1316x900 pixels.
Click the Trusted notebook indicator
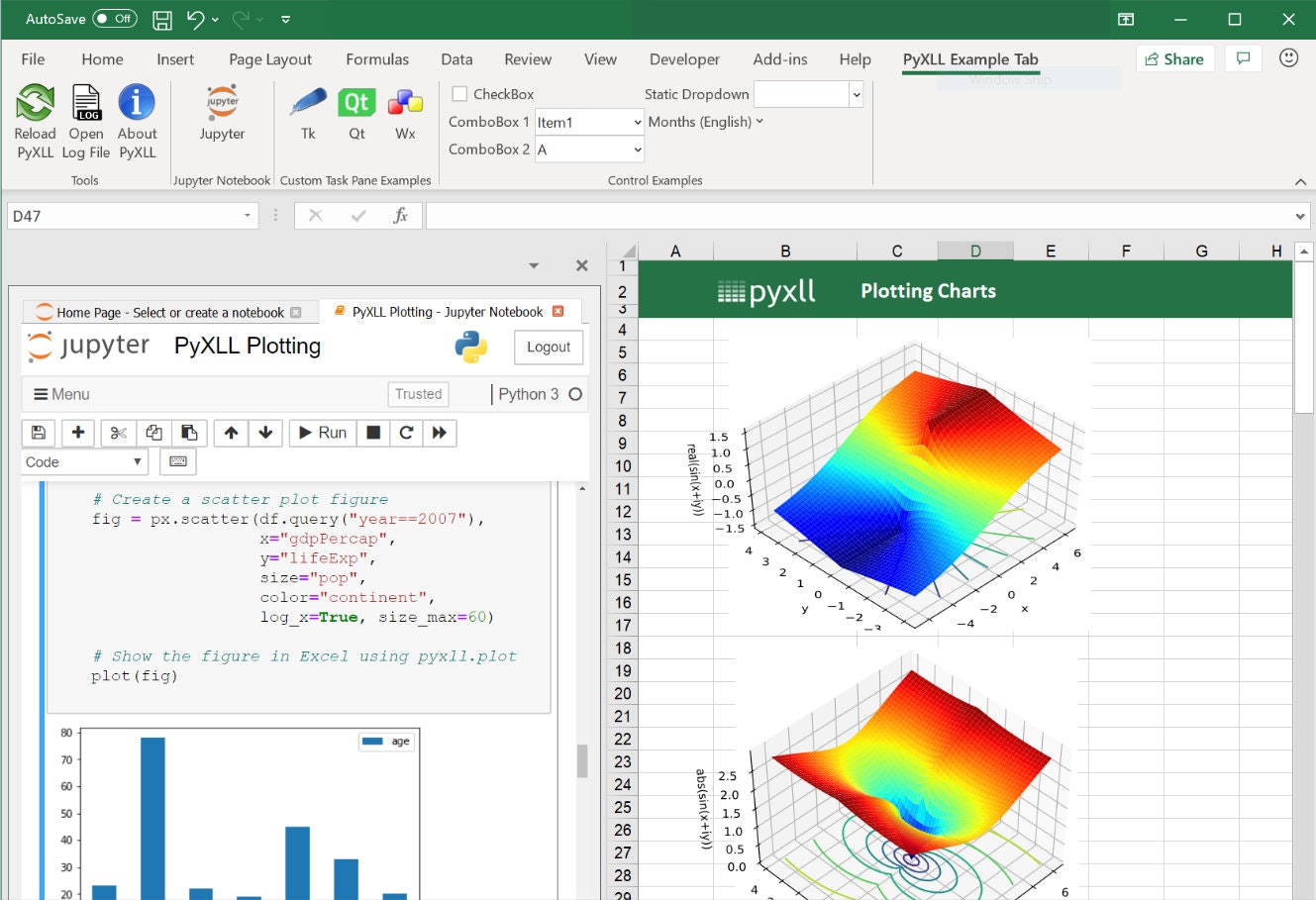418,394
